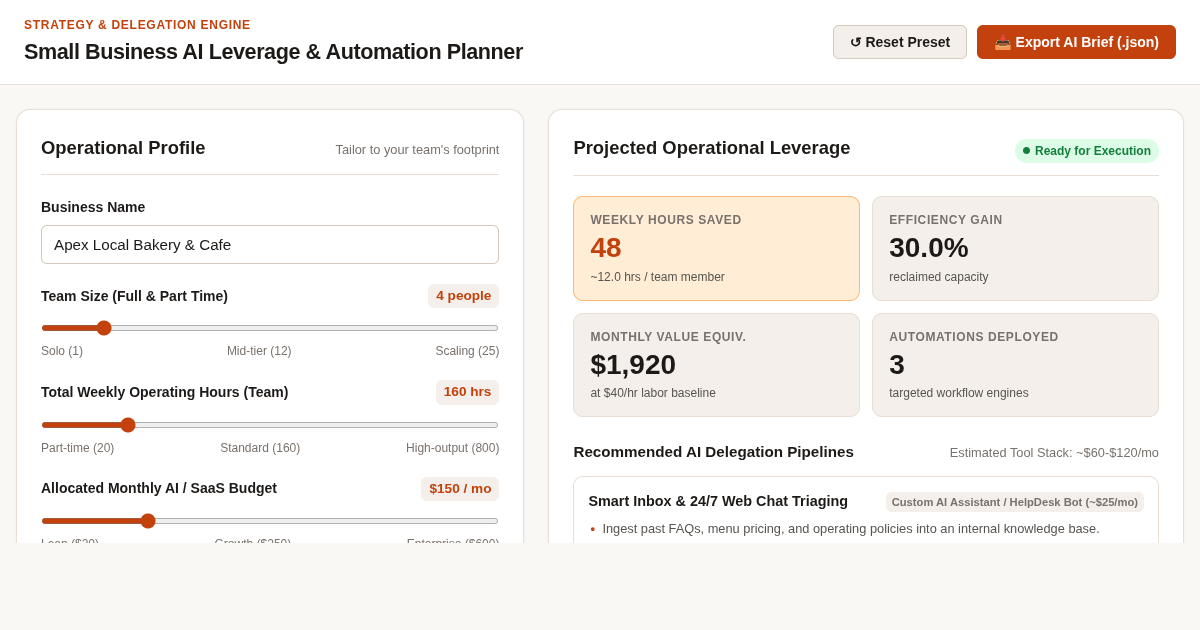1200x630 pixels.
Task: Click the 'High-output (800)' slider label
Action: pos(452,448)
